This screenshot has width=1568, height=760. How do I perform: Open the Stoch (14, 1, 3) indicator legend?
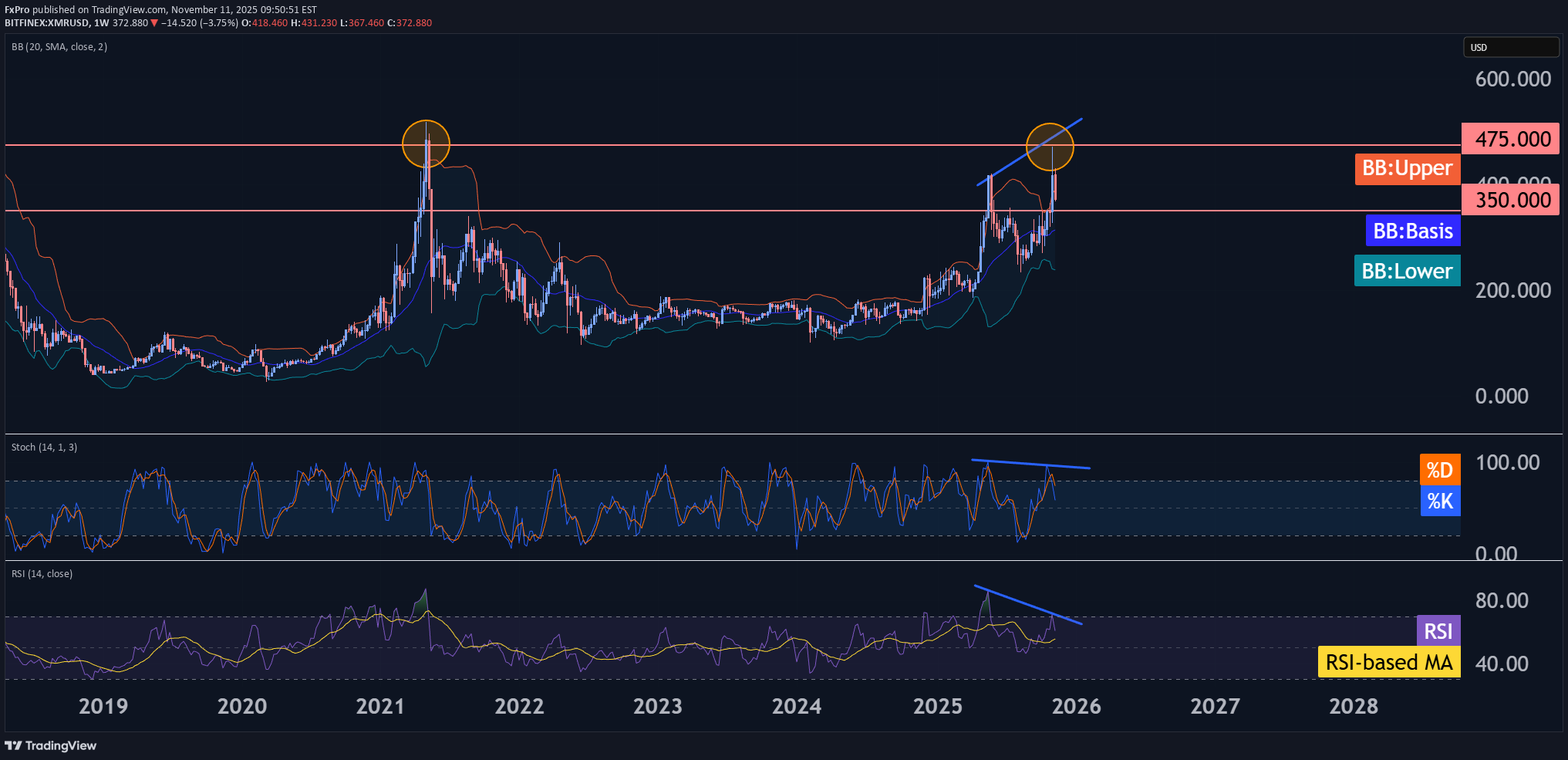pos(44,448)
